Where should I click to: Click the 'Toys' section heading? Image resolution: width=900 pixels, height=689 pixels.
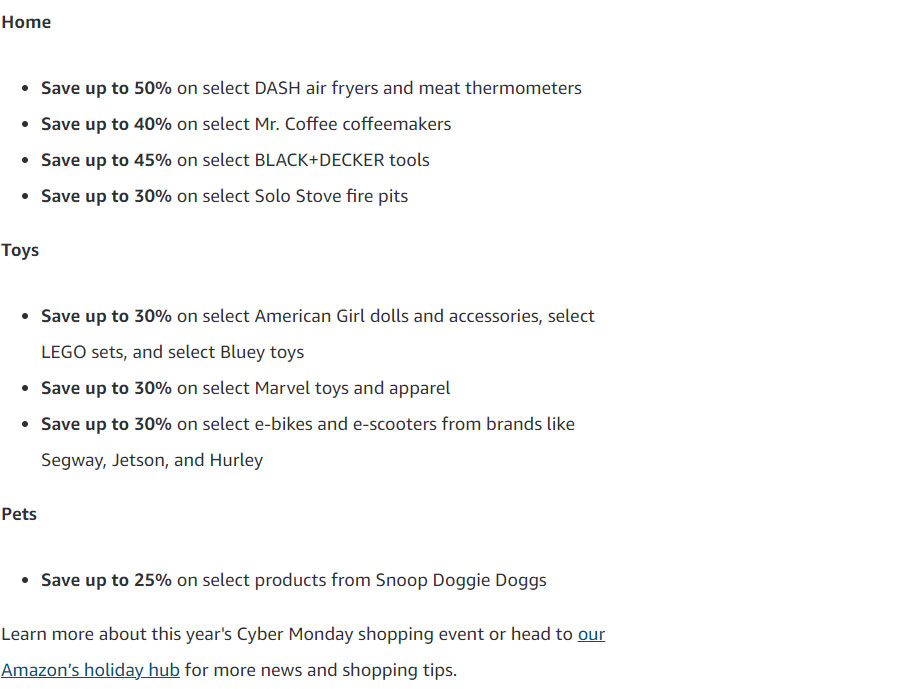(20, 250)
